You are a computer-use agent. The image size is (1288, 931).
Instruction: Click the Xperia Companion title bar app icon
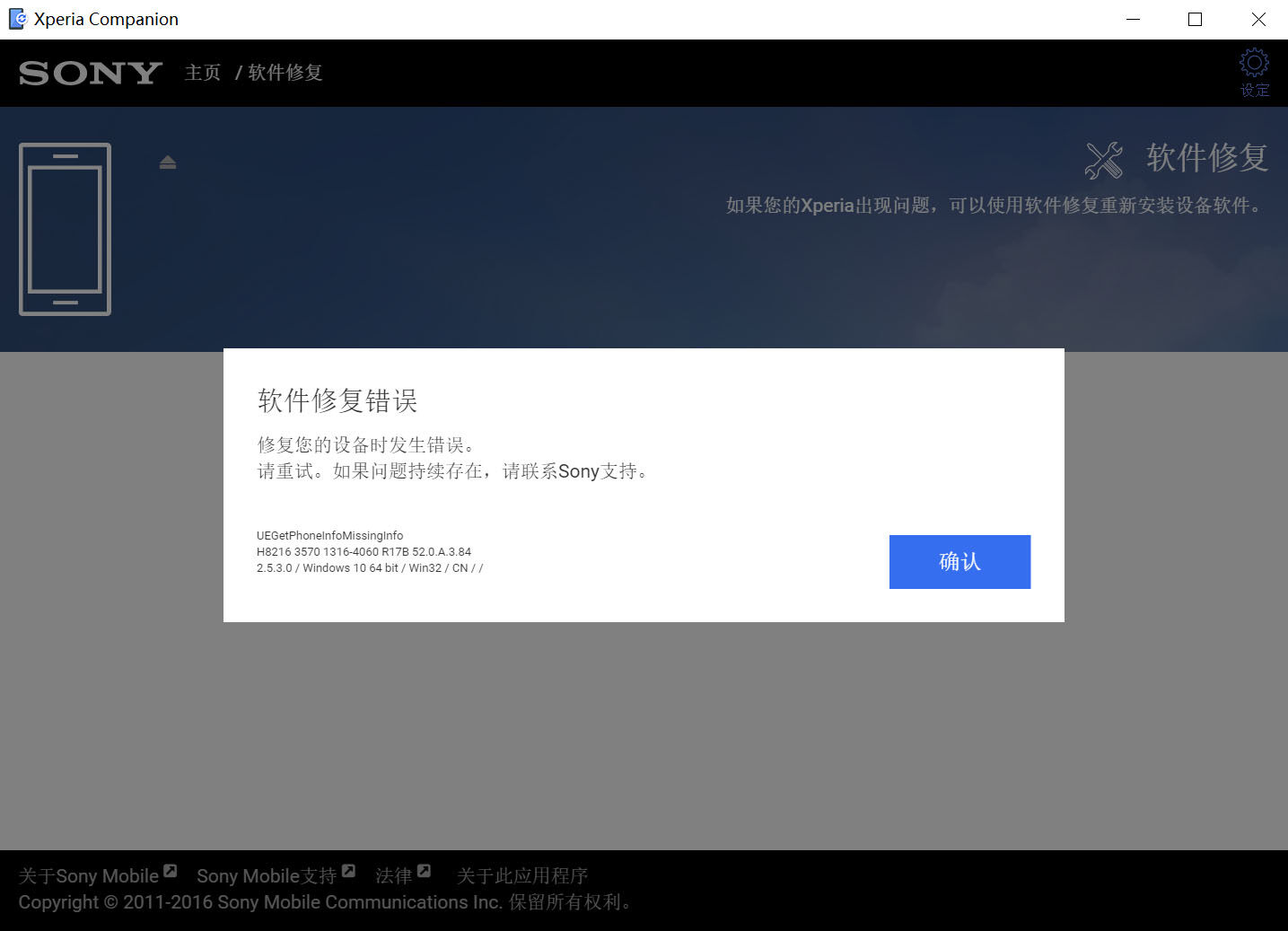[x=17, y=19]
